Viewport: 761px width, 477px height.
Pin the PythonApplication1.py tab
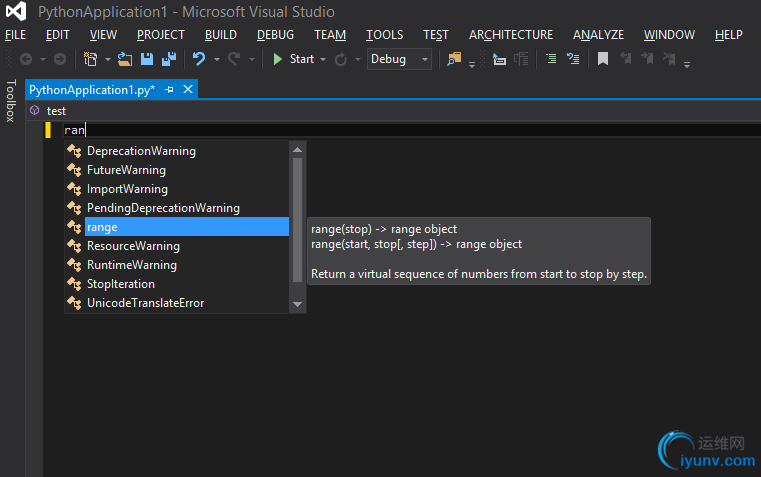[169, 90]
